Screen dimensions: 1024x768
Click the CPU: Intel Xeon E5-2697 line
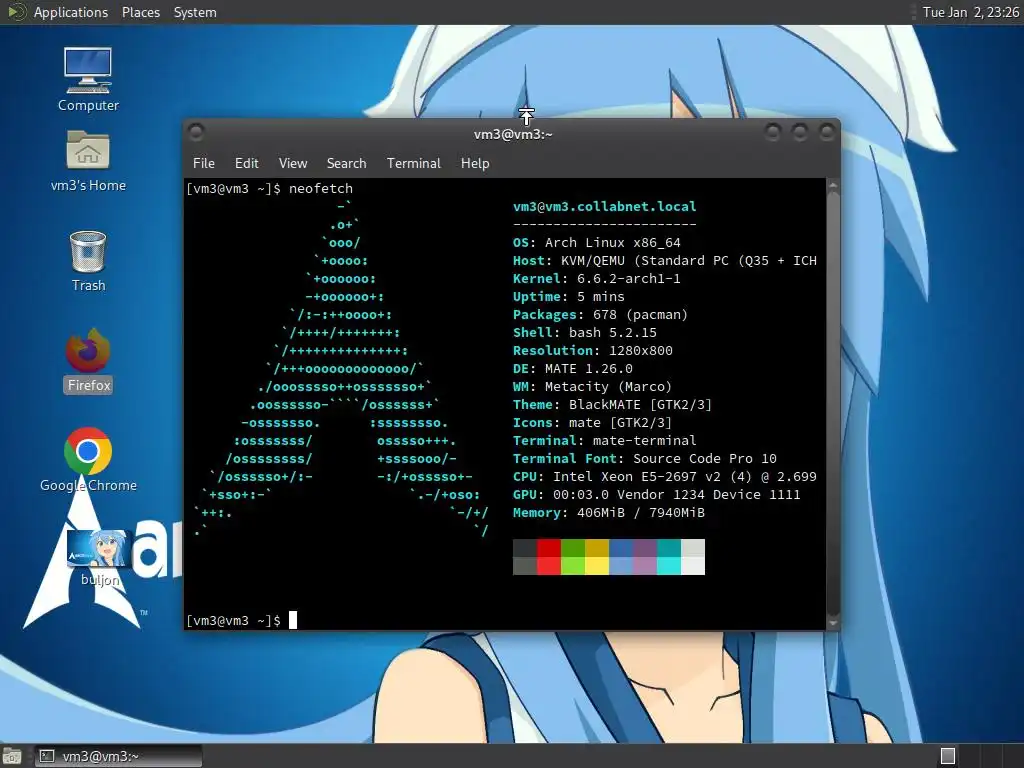(x=665, y=477)
